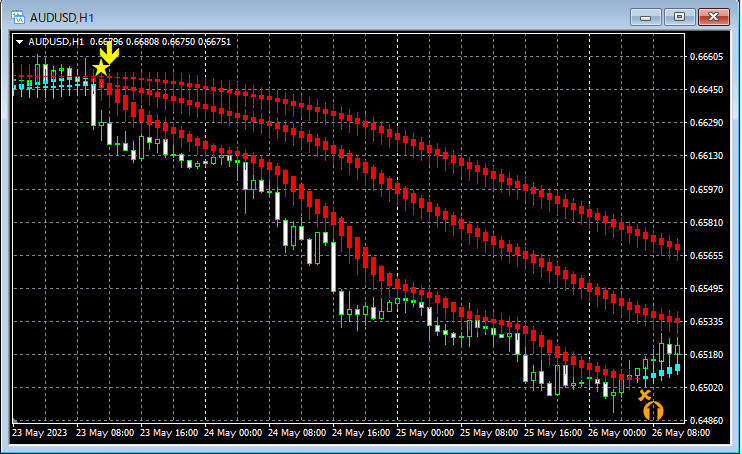
Task: Click the 23 May 08:00 time label
Action: pos(105,433)
